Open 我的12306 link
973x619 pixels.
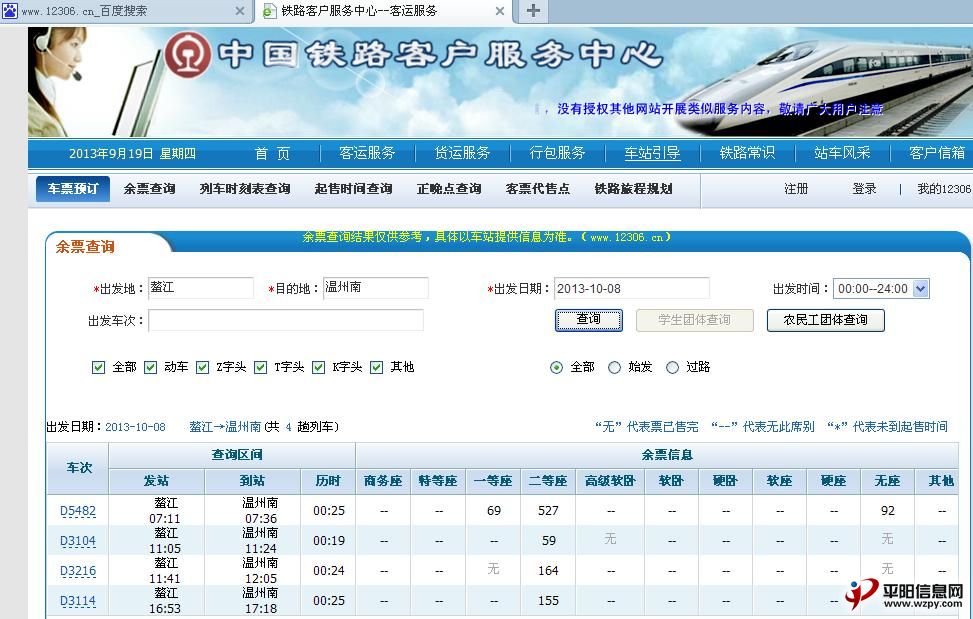(x=944, y=189)
